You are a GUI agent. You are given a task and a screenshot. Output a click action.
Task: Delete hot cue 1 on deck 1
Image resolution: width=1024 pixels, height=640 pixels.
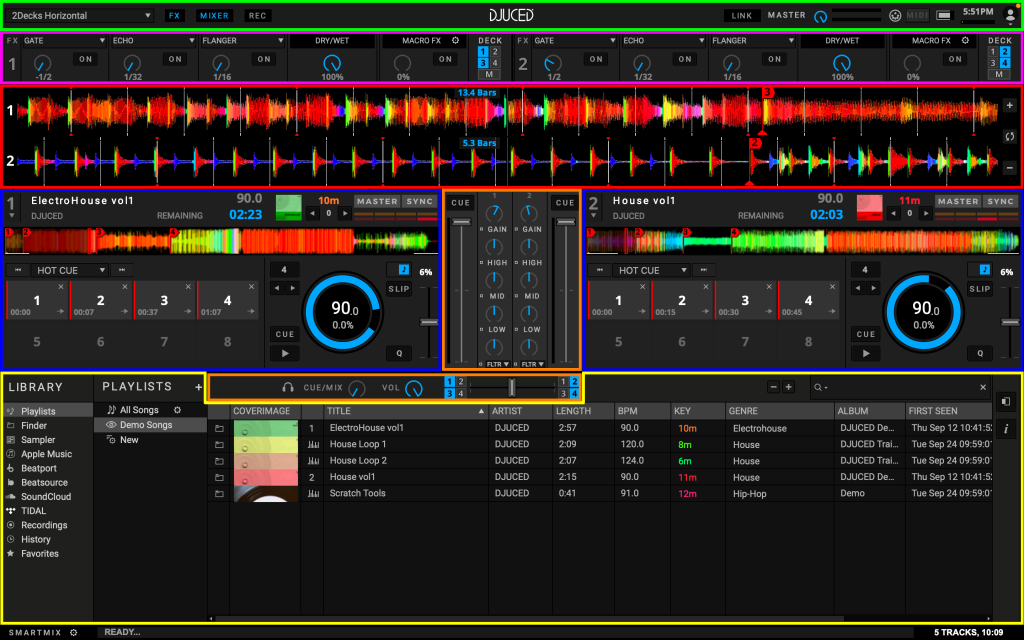coord(62,287)
